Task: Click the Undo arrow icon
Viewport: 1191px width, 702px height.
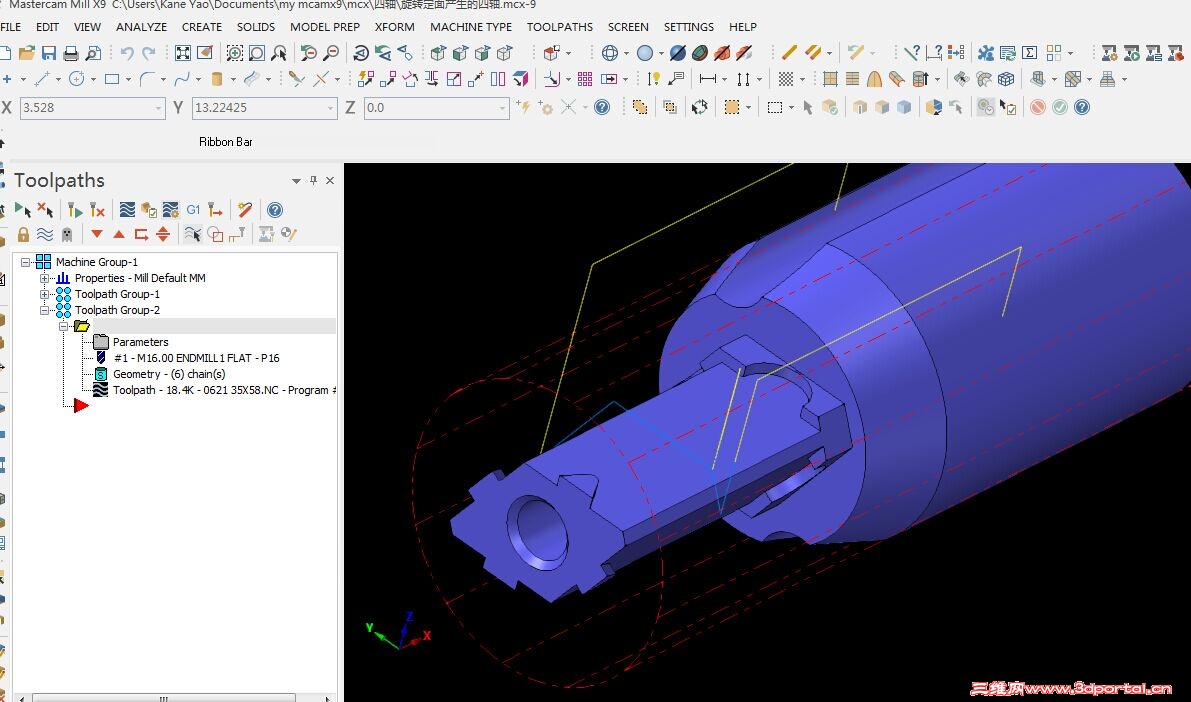Action: point(127,52)
